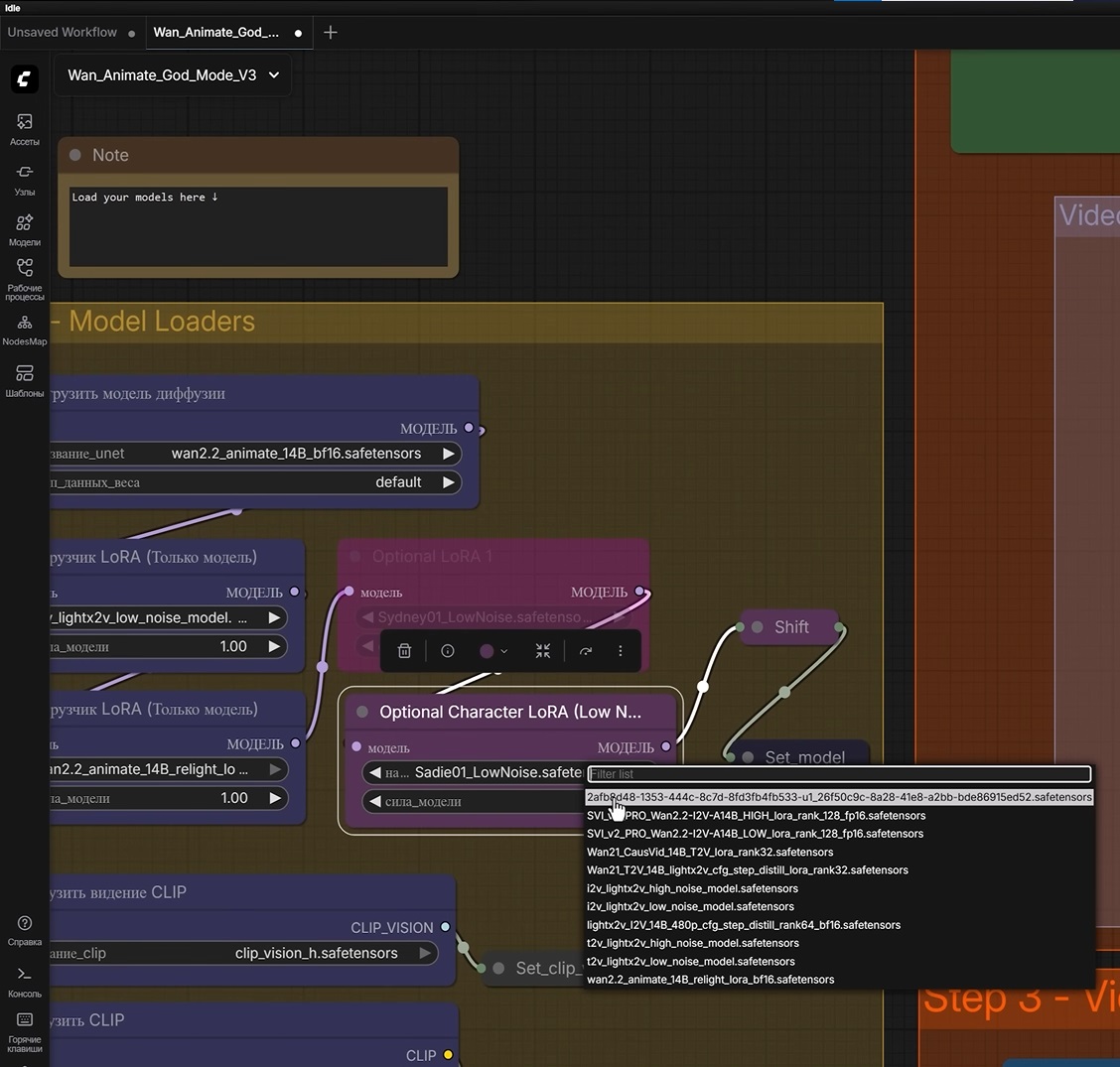
Task: Expand the Wan_Animate_God_Mode_V3 workflow dropdown
Action: pyautogui.click(x=173, y=75)
